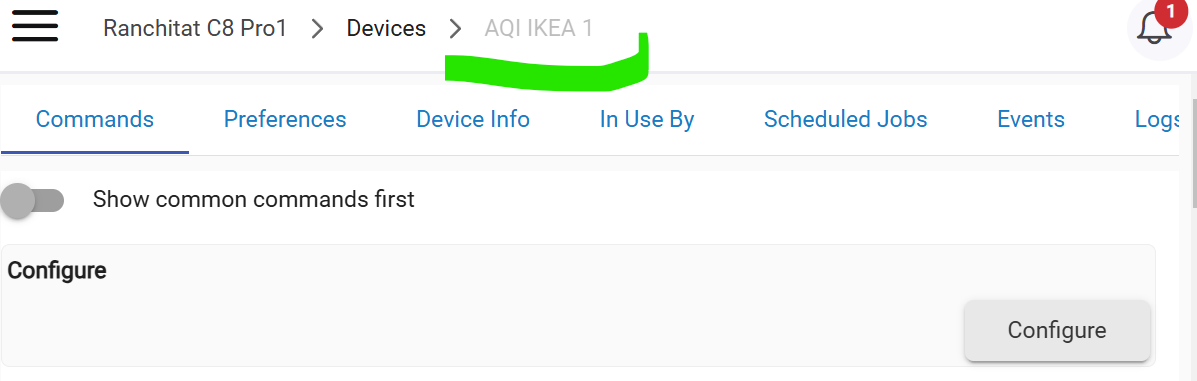View the In Use By tab
The image size is (1197, 381).
click(647, 119)
